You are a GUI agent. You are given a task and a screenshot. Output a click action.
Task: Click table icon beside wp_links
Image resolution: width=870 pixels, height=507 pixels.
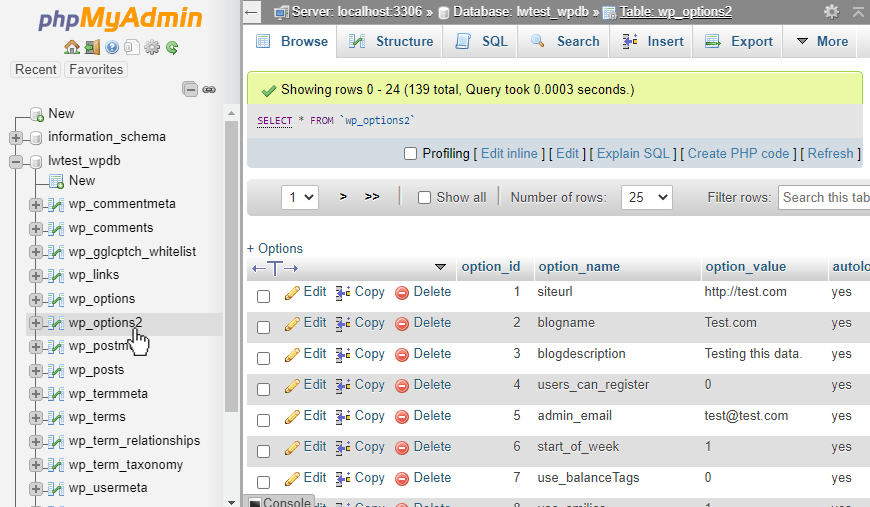55,276
